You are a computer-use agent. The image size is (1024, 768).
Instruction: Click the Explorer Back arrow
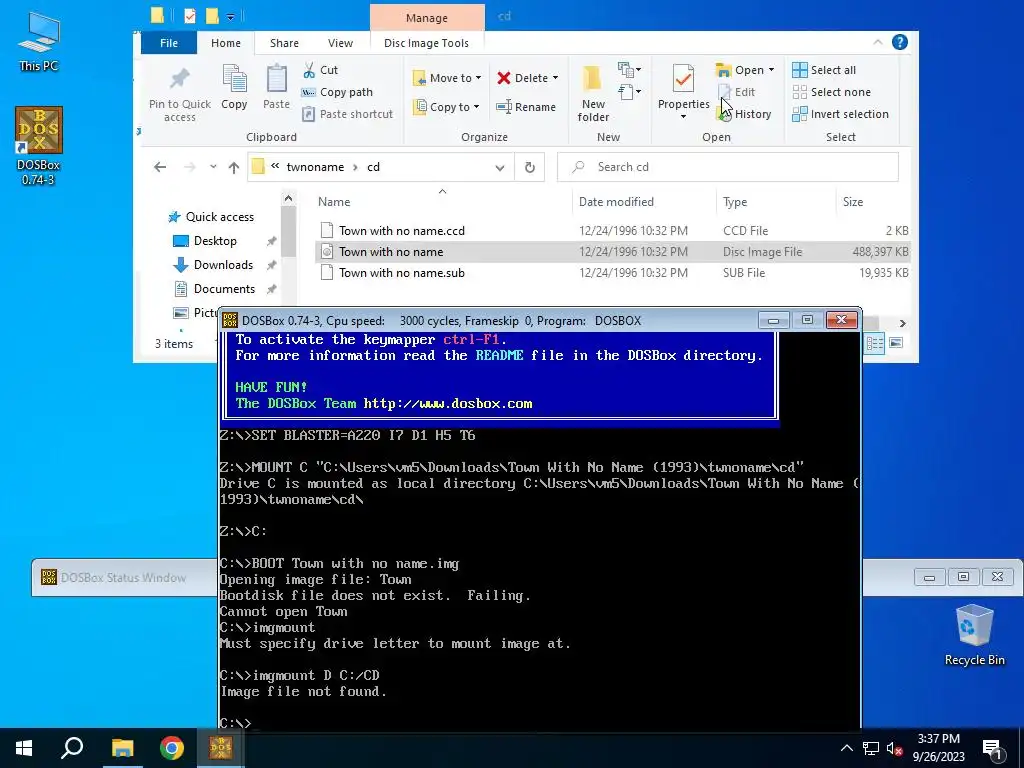(160, 167)
